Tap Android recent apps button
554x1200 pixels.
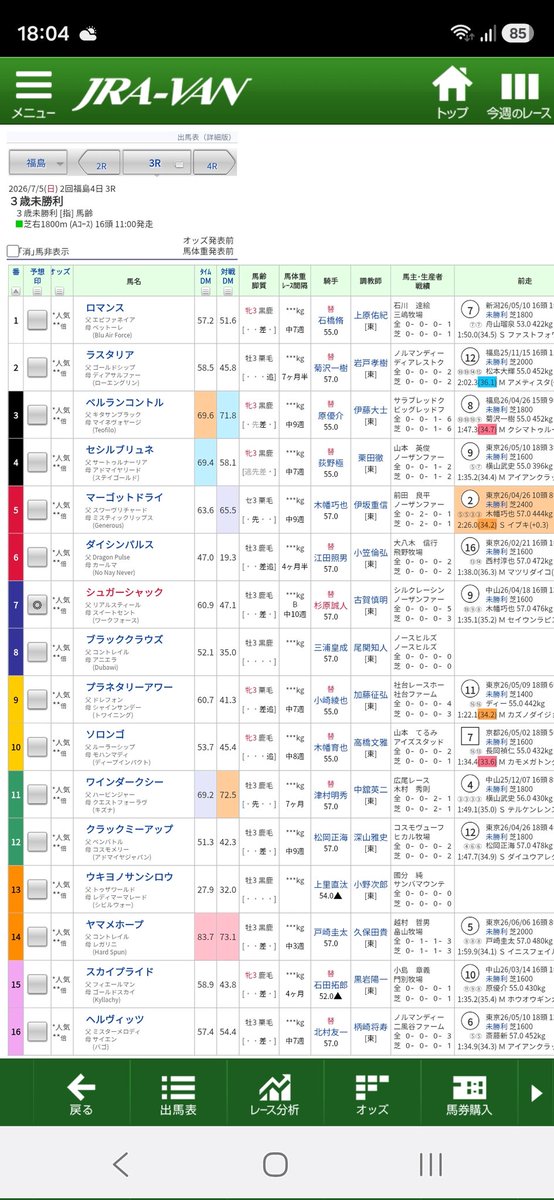point(431,1163)
